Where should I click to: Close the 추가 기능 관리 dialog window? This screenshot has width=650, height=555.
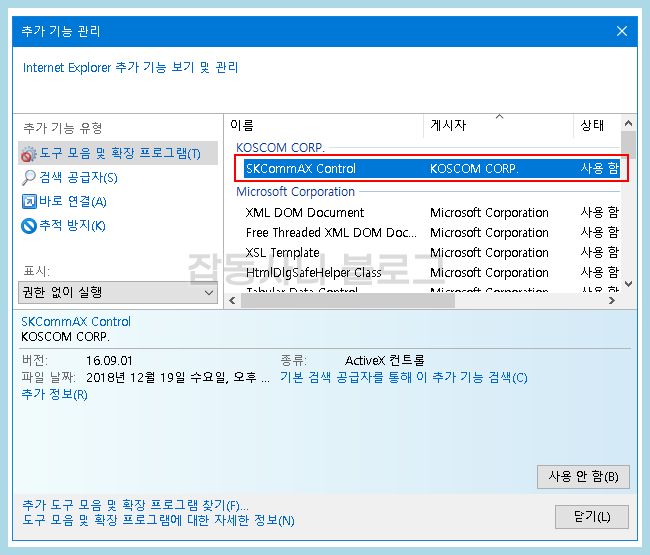pyautogui.click(x=621, y=31)
